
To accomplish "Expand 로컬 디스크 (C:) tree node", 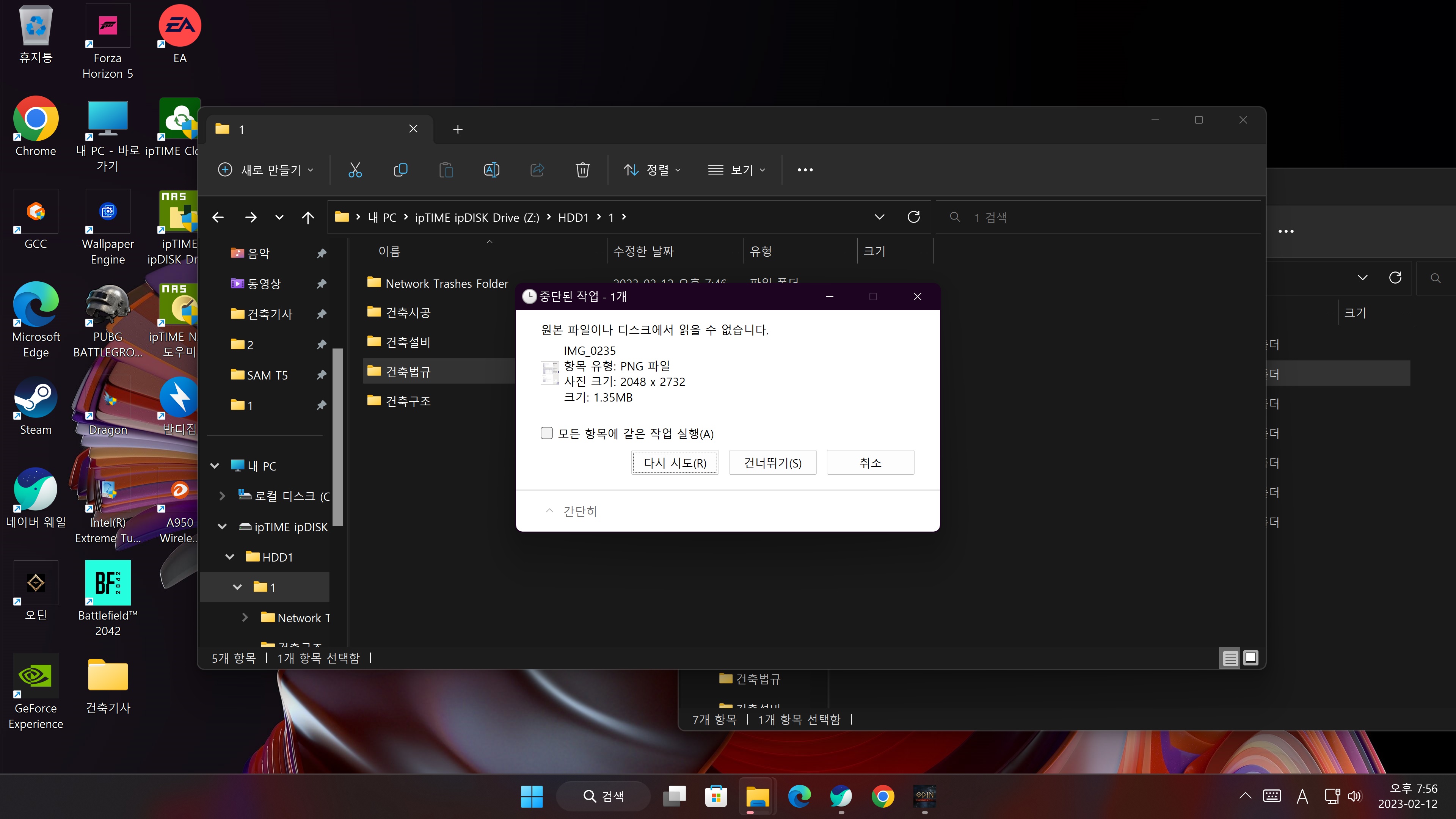I will click(222, 496).
